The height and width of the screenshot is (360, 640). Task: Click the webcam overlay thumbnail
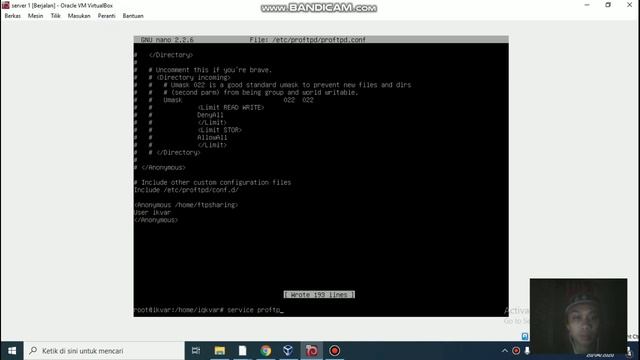[578, 316]
